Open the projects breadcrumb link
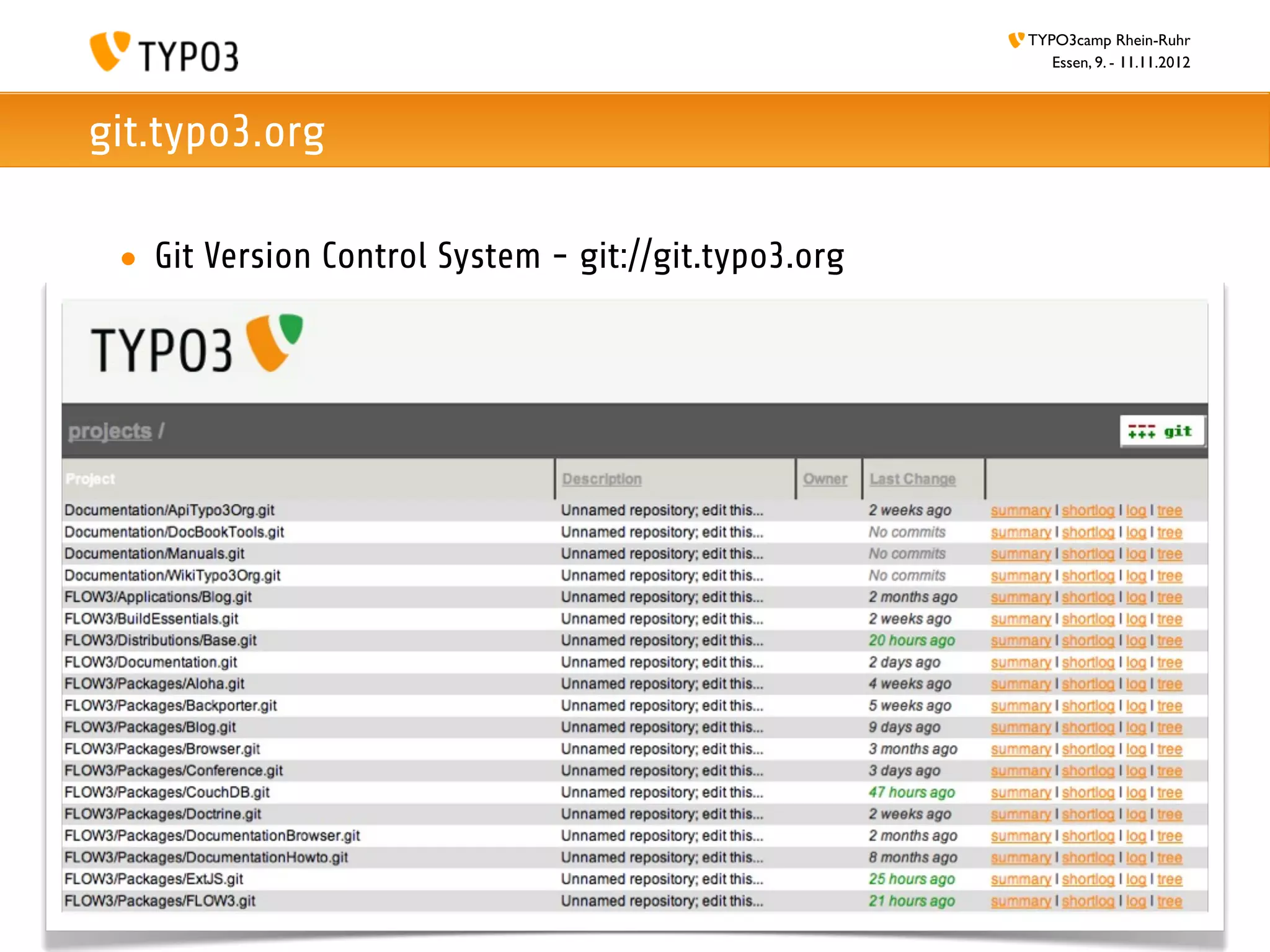 [x=110, y=431]
